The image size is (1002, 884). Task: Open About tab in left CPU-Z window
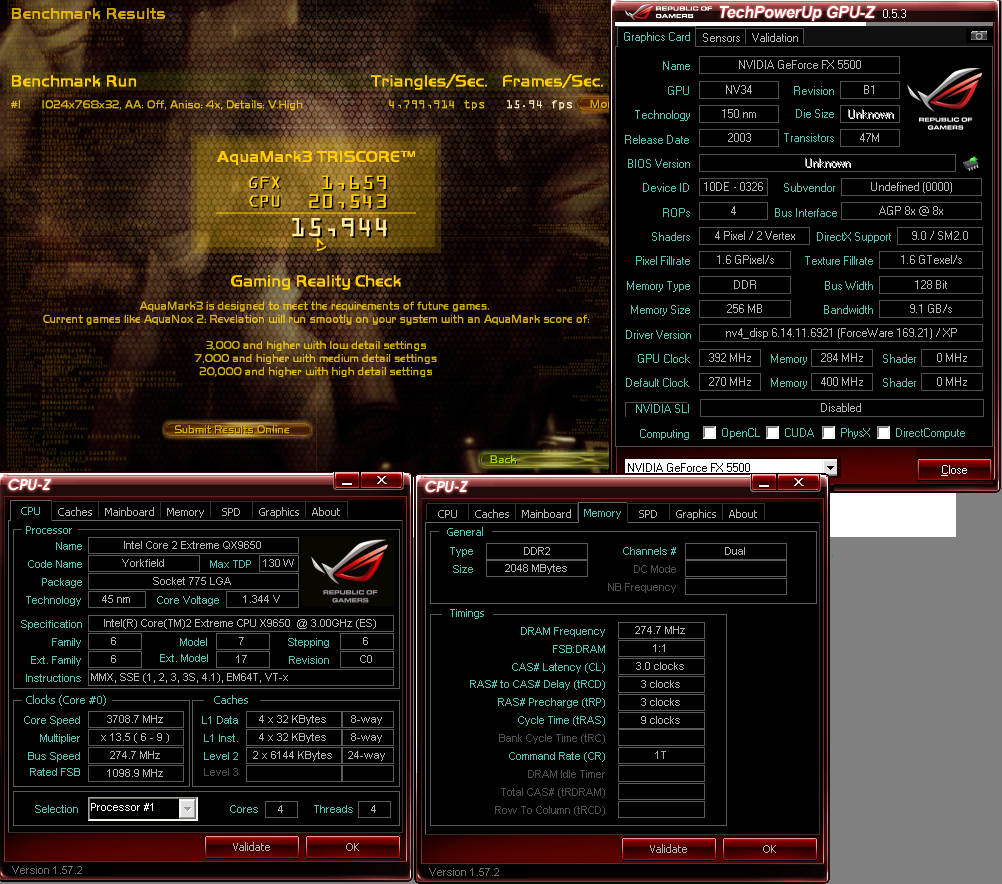326,512
